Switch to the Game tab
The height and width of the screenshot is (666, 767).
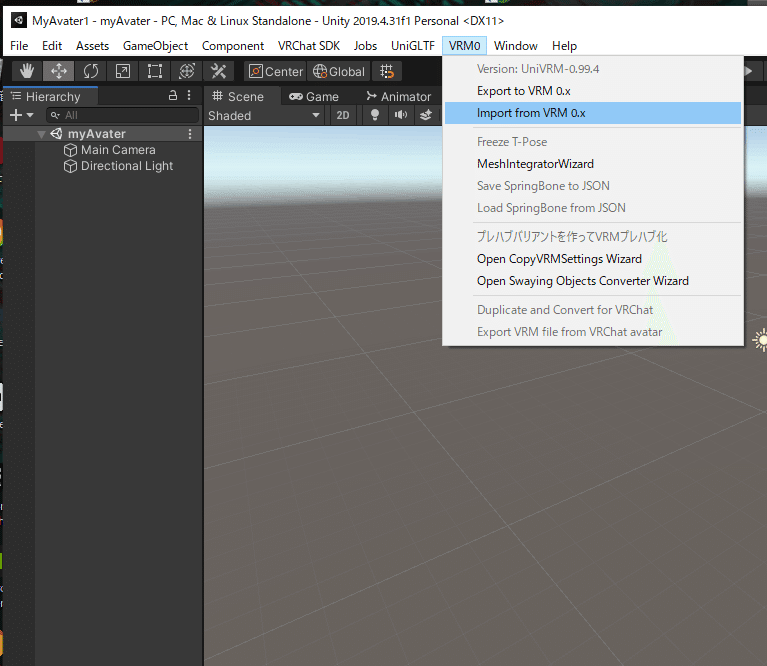pyautogui.click(x=314, y=96)
